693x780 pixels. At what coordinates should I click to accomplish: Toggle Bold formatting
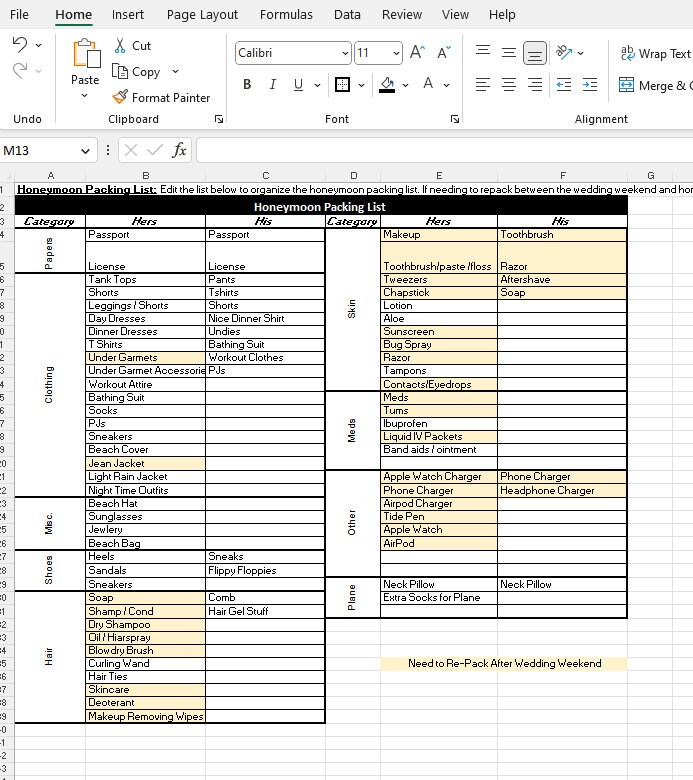pos(247,85)
